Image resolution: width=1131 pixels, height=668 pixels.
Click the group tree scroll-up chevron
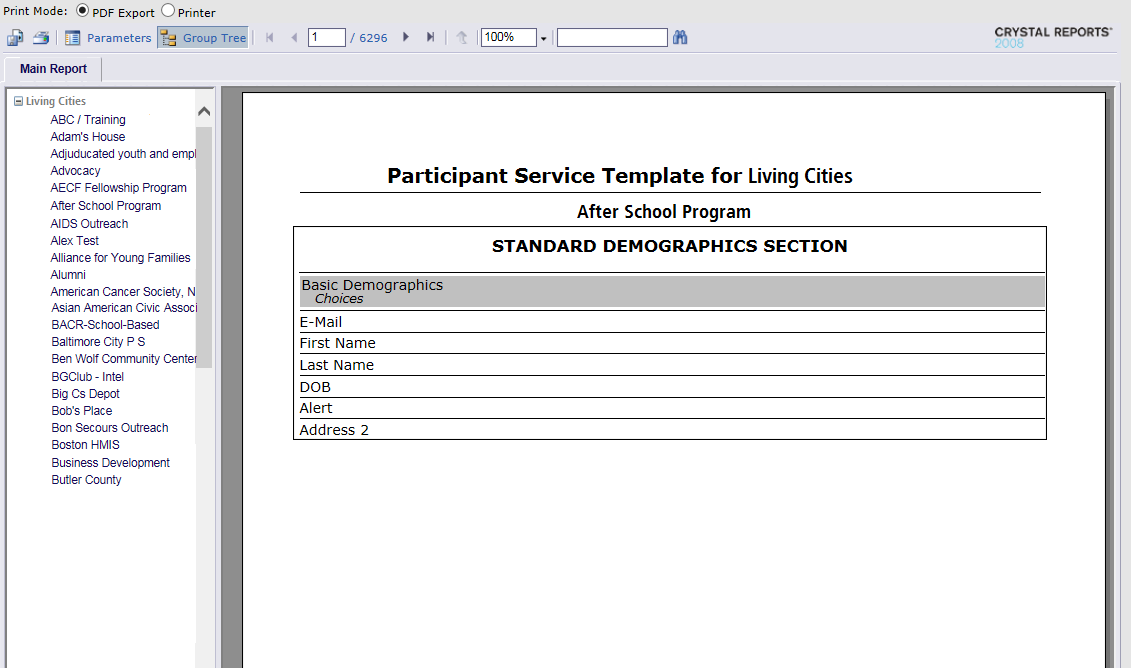pos(204,111)
